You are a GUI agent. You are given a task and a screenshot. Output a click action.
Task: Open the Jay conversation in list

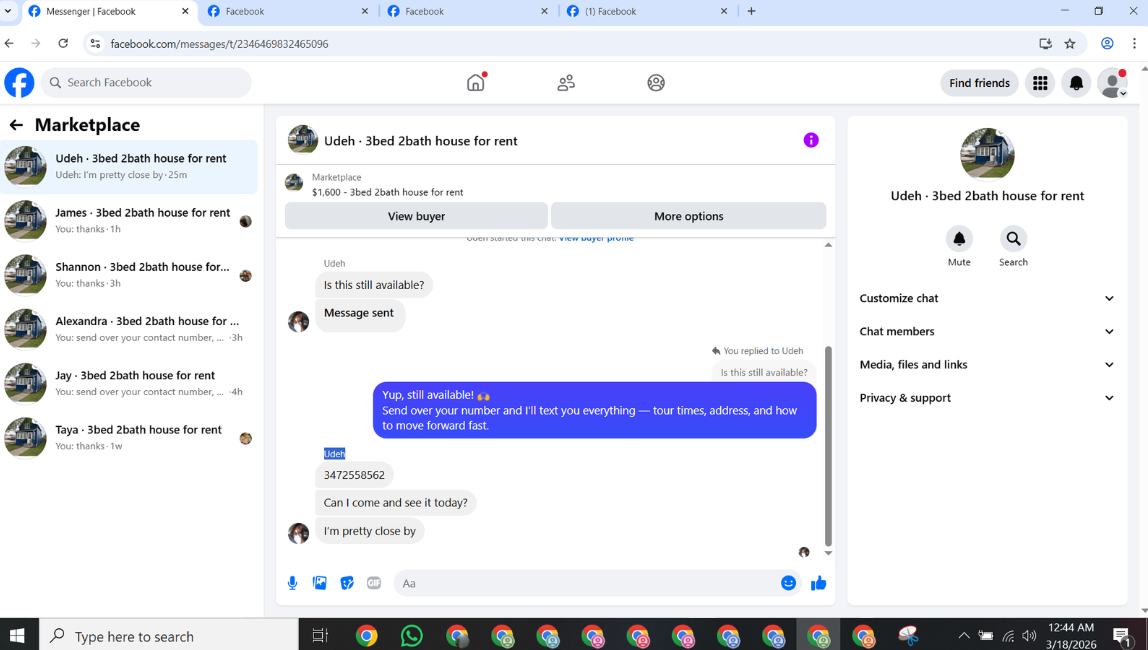pyautogui.click(x=129, y=384)
